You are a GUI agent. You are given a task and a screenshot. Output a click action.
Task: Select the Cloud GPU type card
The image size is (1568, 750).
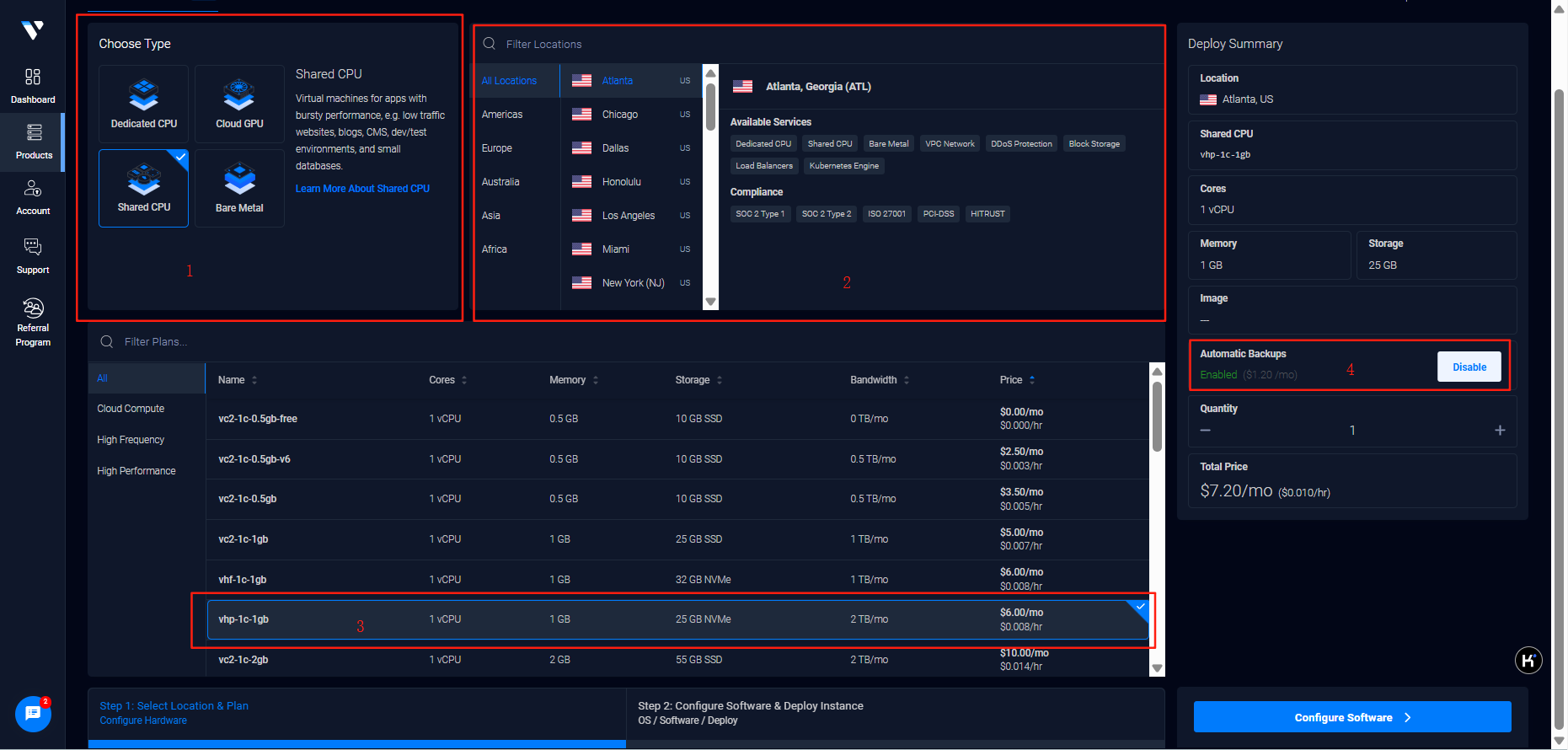(x=239, y=104)
